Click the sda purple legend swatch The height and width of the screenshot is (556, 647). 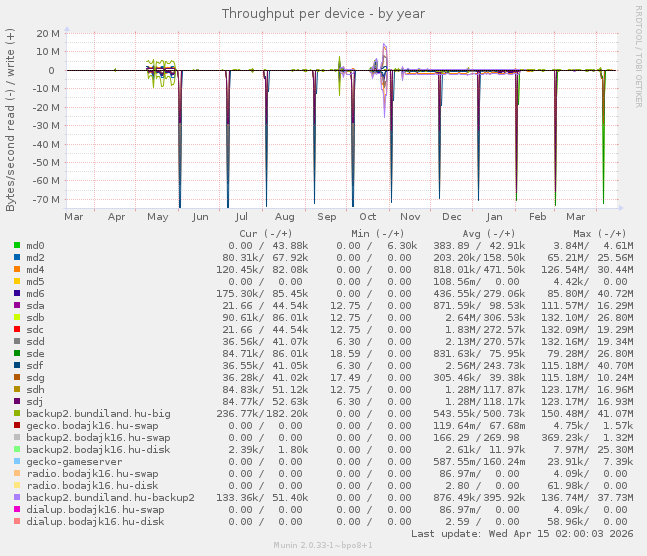pos(17,305)
